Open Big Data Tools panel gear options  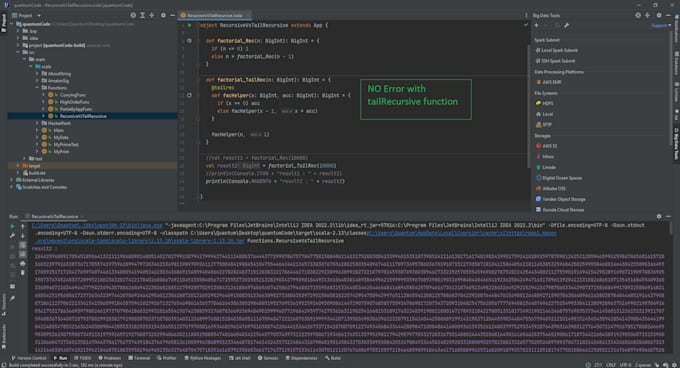[659, 15]
